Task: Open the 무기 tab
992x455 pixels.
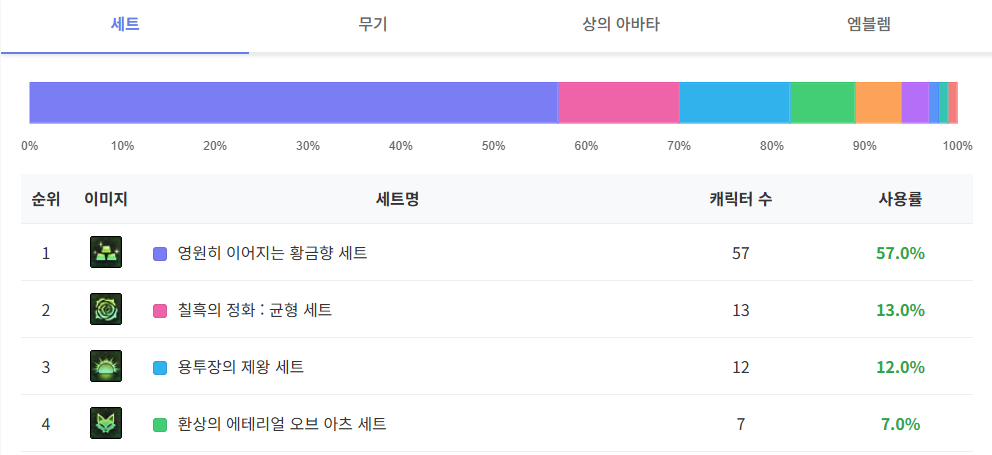Action: pyautogui.click(x=373, y=24)
